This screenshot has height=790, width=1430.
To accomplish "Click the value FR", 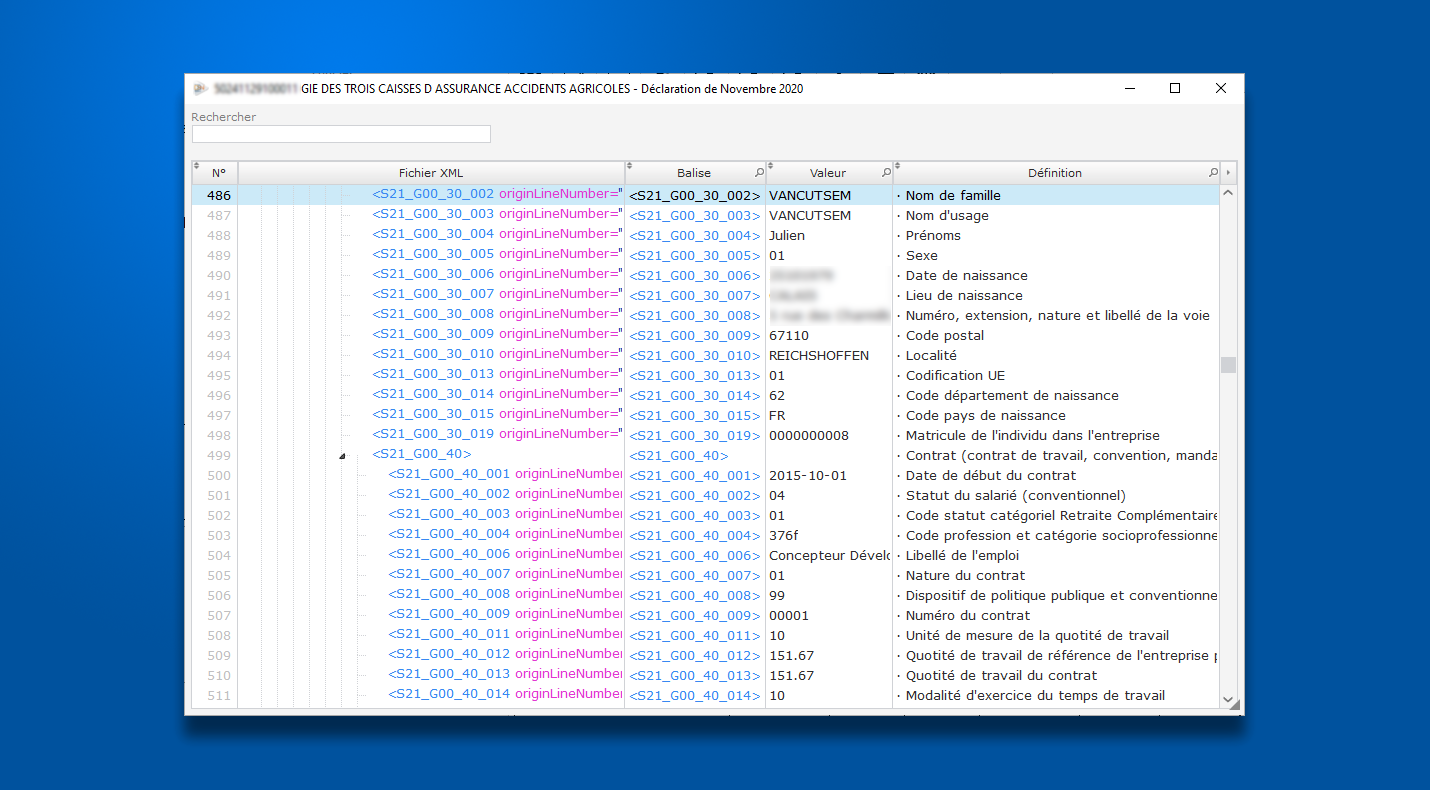I will click(x=777, y=416).
